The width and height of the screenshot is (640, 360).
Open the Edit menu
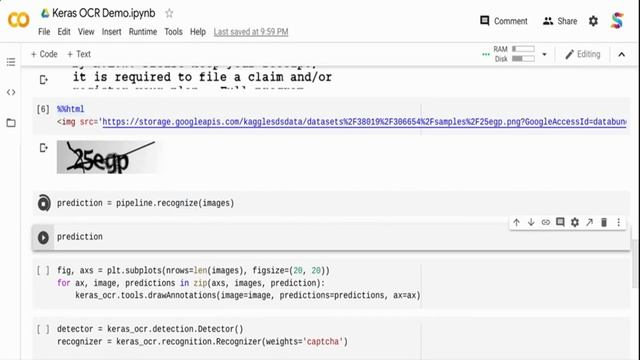64,32
